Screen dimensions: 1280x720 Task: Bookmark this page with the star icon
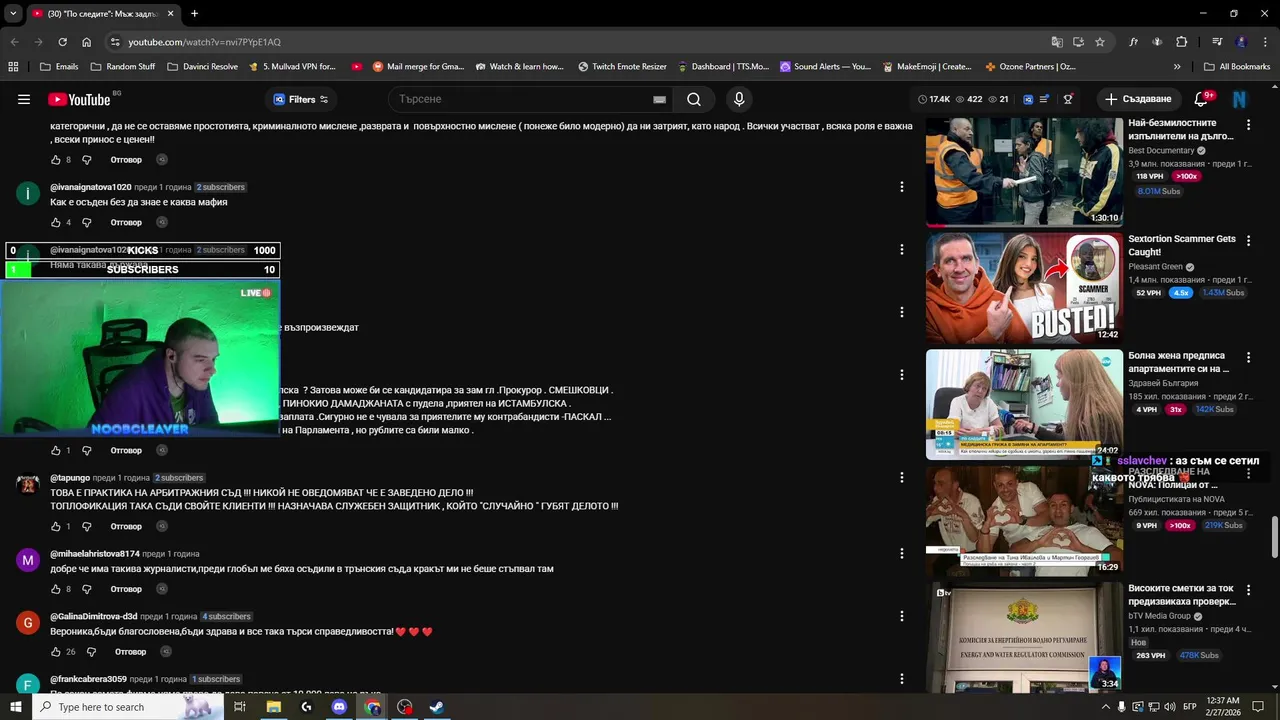[x=1100, y=42]
